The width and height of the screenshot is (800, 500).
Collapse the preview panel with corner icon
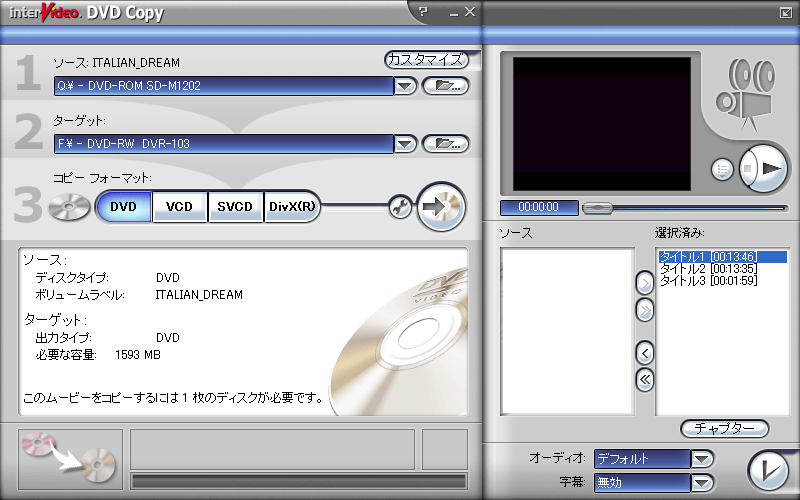[786, 13]
